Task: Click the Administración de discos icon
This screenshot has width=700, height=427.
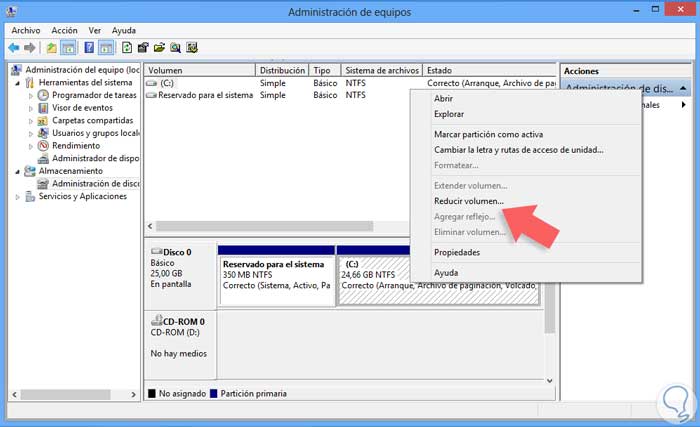Action: point(43,184)
